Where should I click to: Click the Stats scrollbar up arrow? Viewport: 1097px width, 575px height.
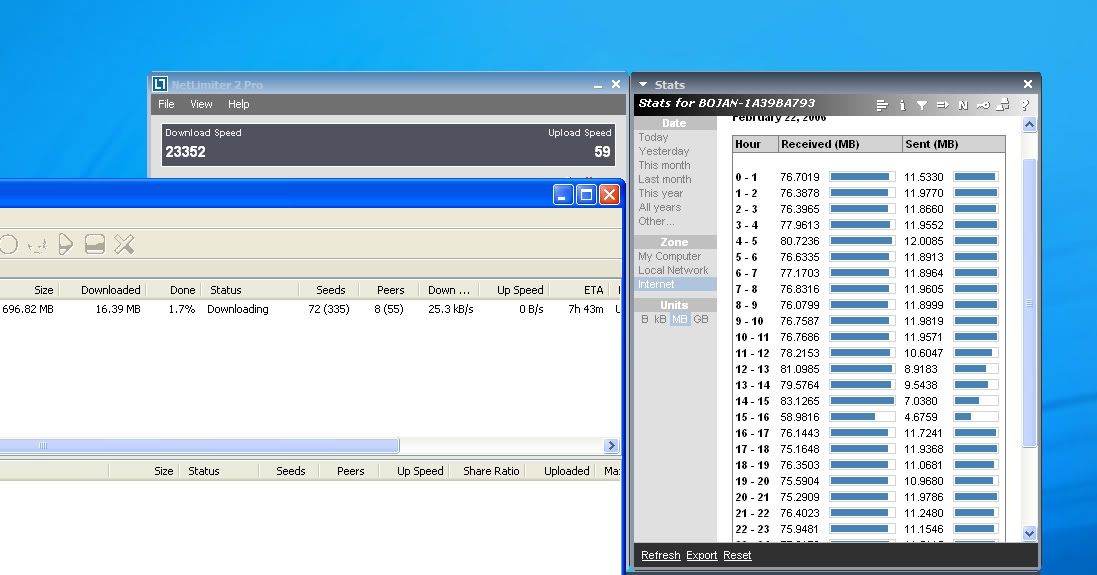coord(1029,125)
